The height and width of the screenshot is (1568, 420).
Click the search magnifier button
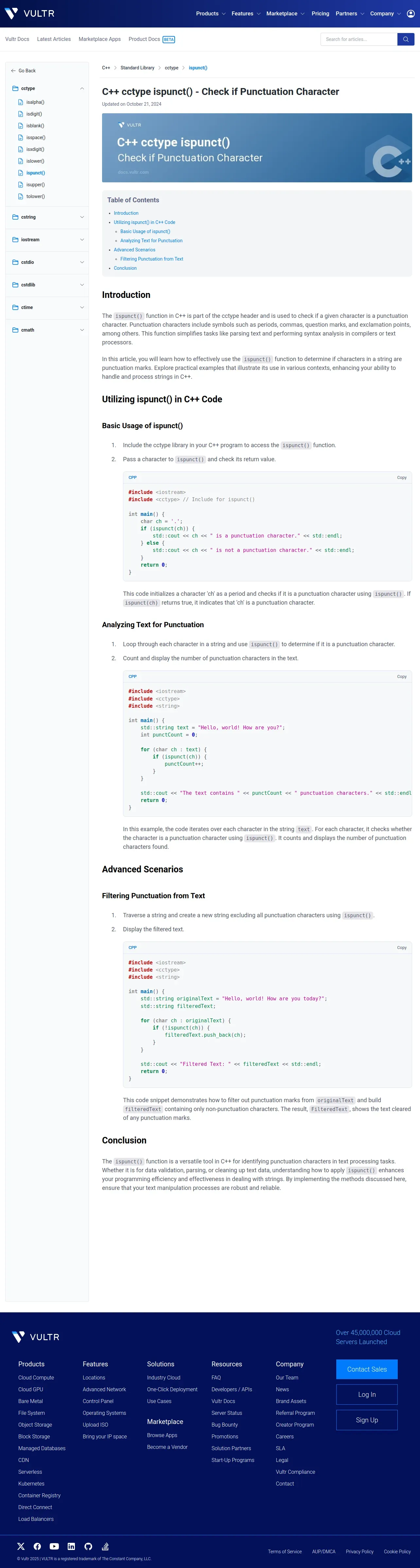pyautogui.click(x=405, y=39)
